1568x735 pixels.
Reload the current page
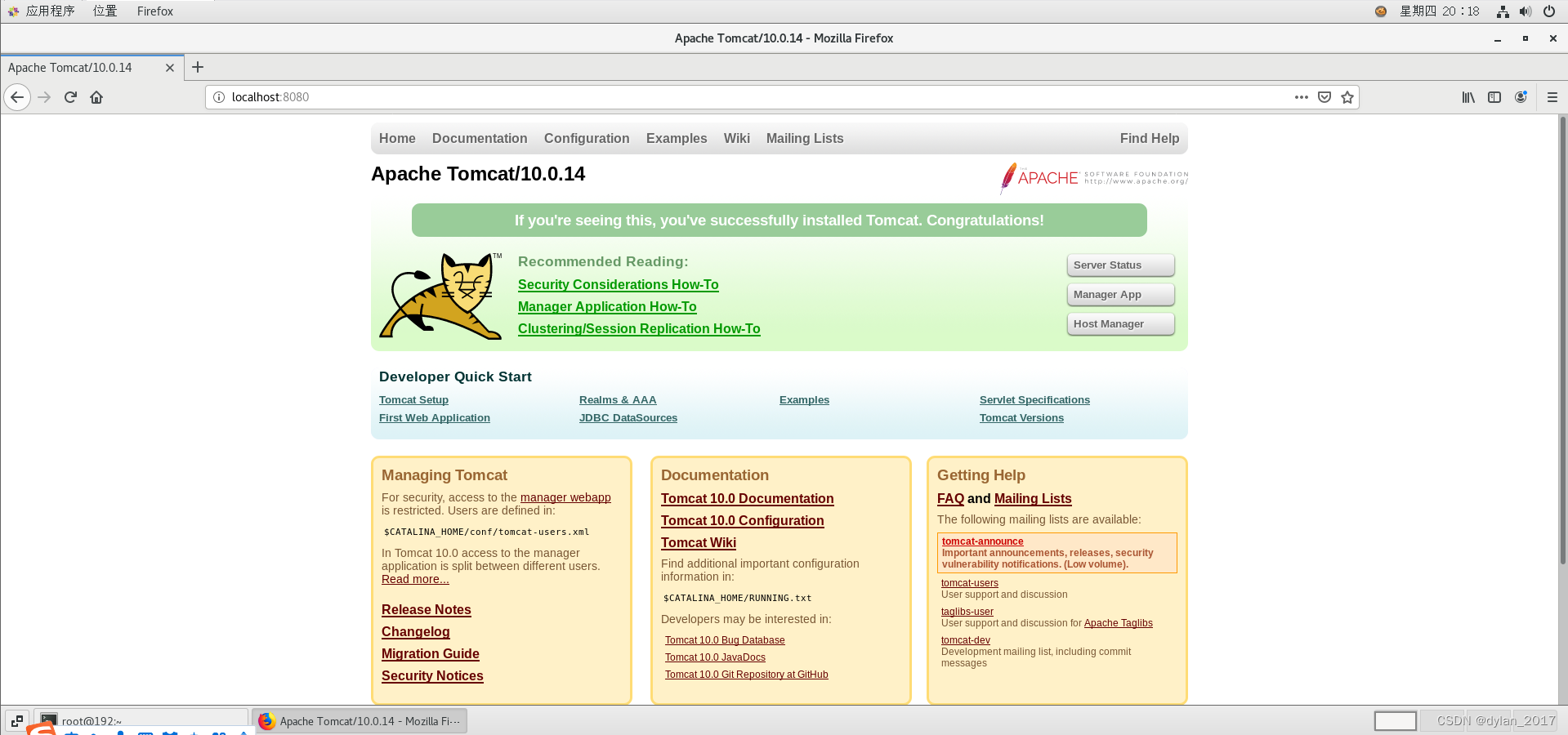70,97
